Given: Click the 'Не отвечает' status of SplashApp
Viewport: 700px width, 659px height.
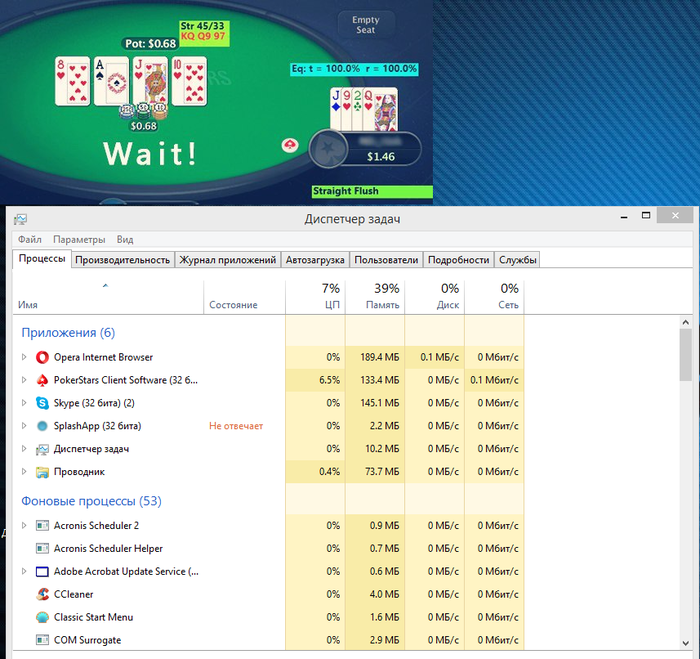Looking at the screenshot, I should [236, 426].
